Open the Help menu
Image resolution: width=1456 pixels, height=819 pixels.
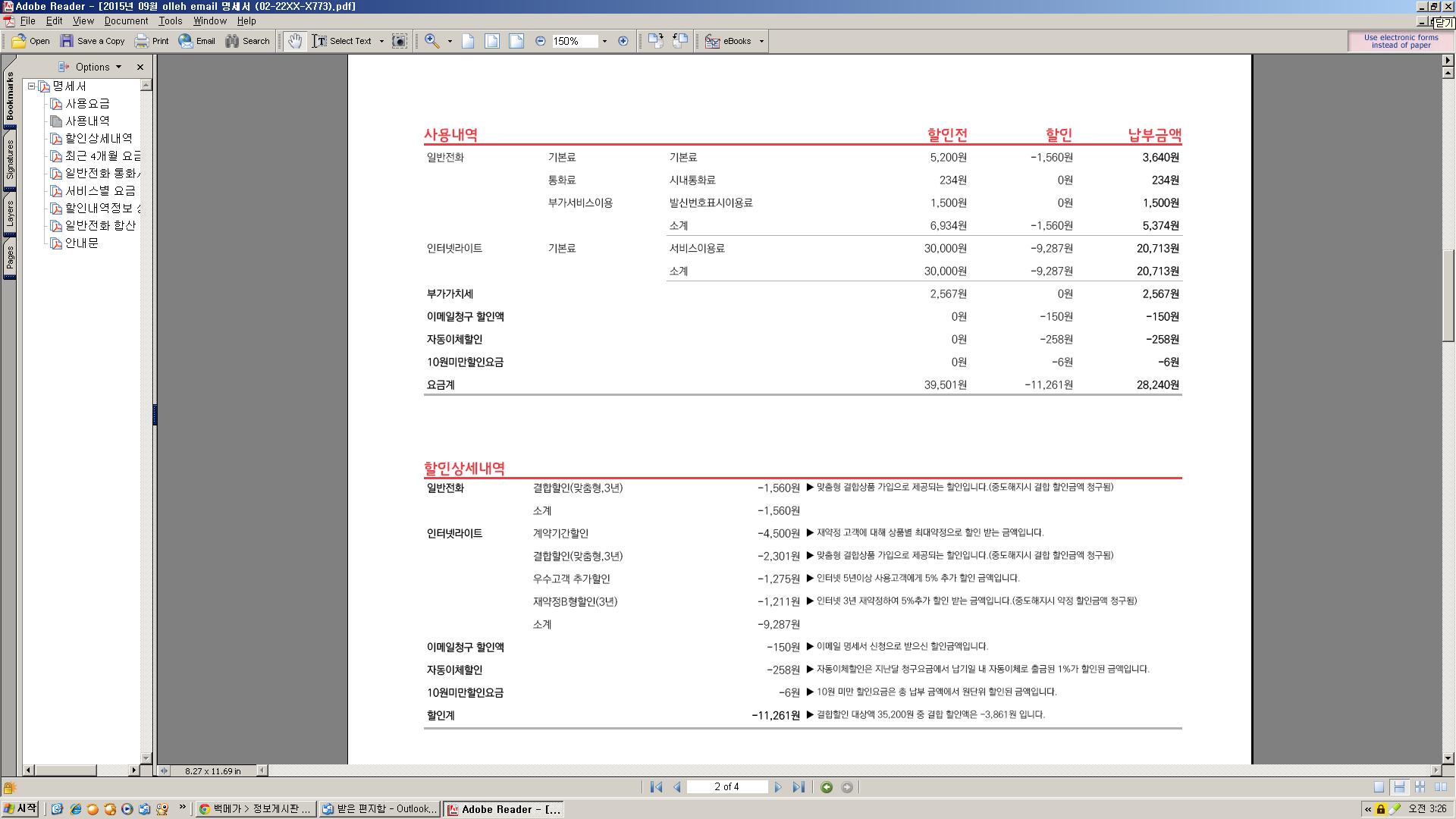(246, 21)
